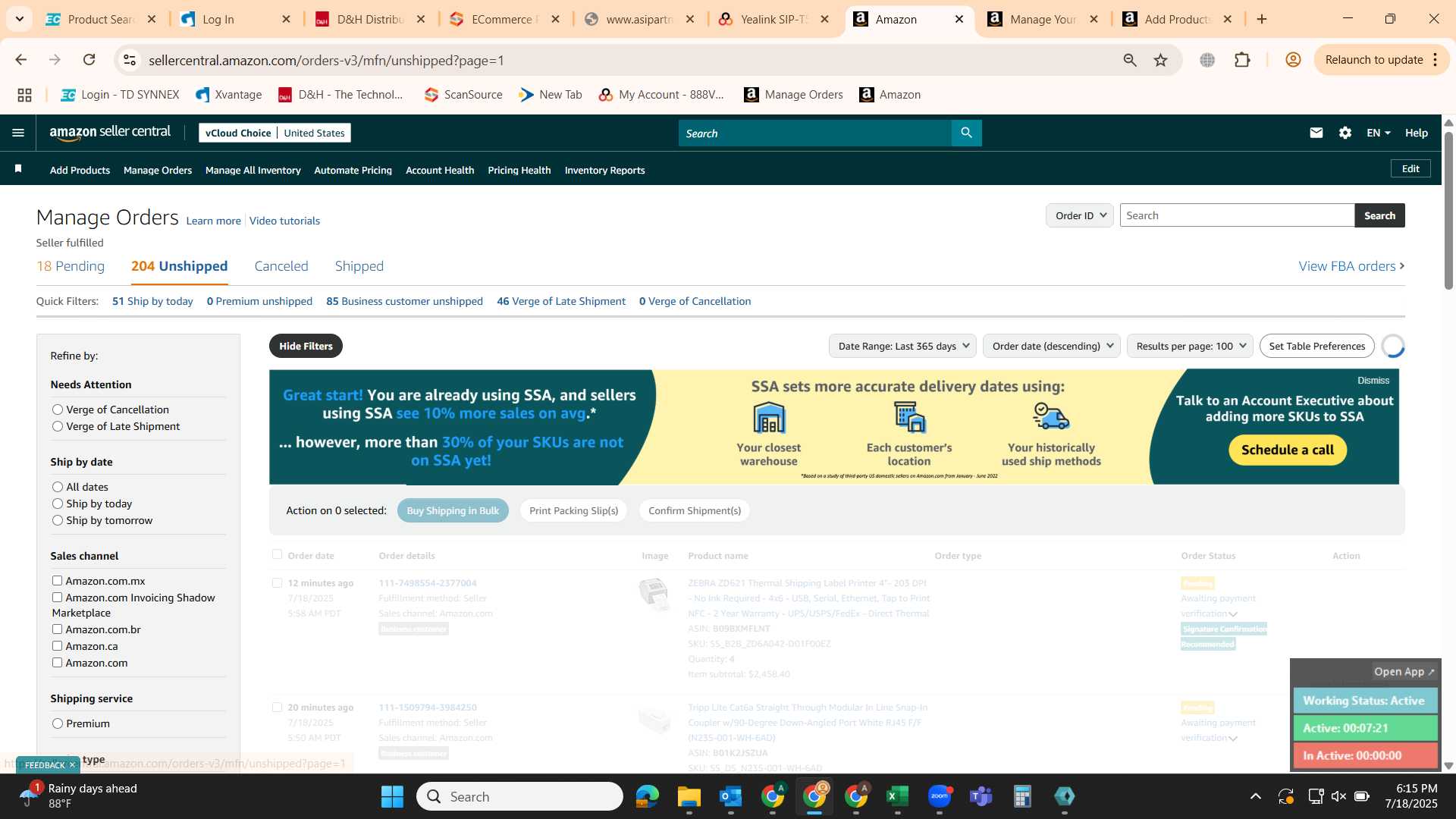Open Chrome extensions puzzle icon
Screen dimensions: 1456x819
(x=1242, y=60)
